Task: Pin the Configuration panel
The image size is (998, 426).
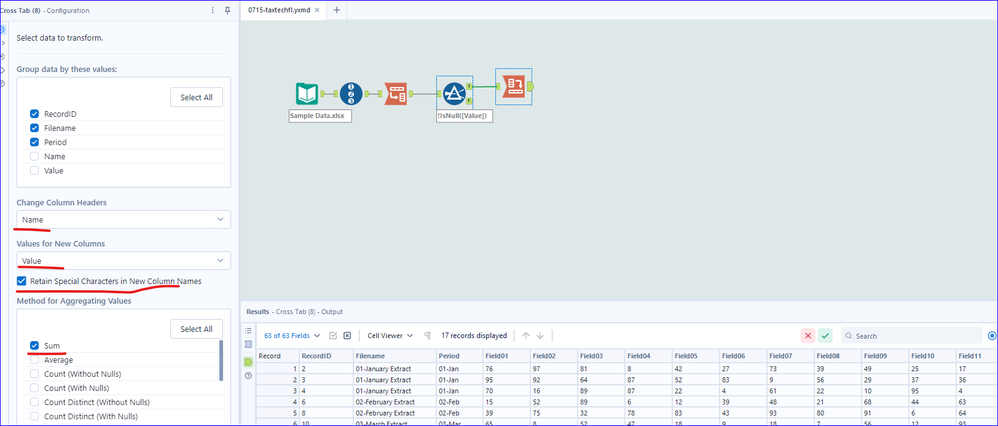Action: tap(227, 10)
